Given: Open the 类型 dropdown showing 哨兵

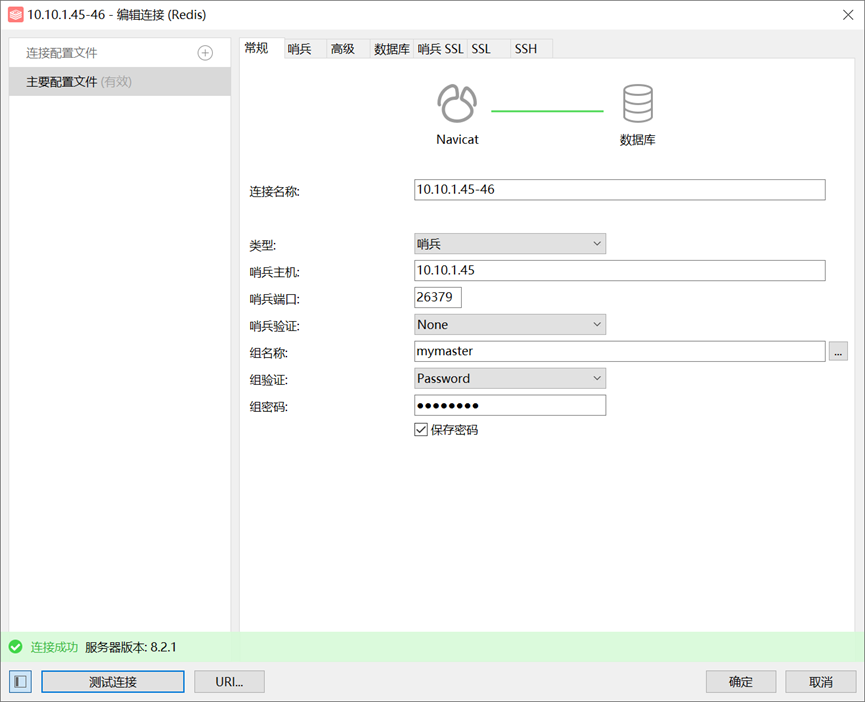Looking at the screenshot, I should pos(510,244).
